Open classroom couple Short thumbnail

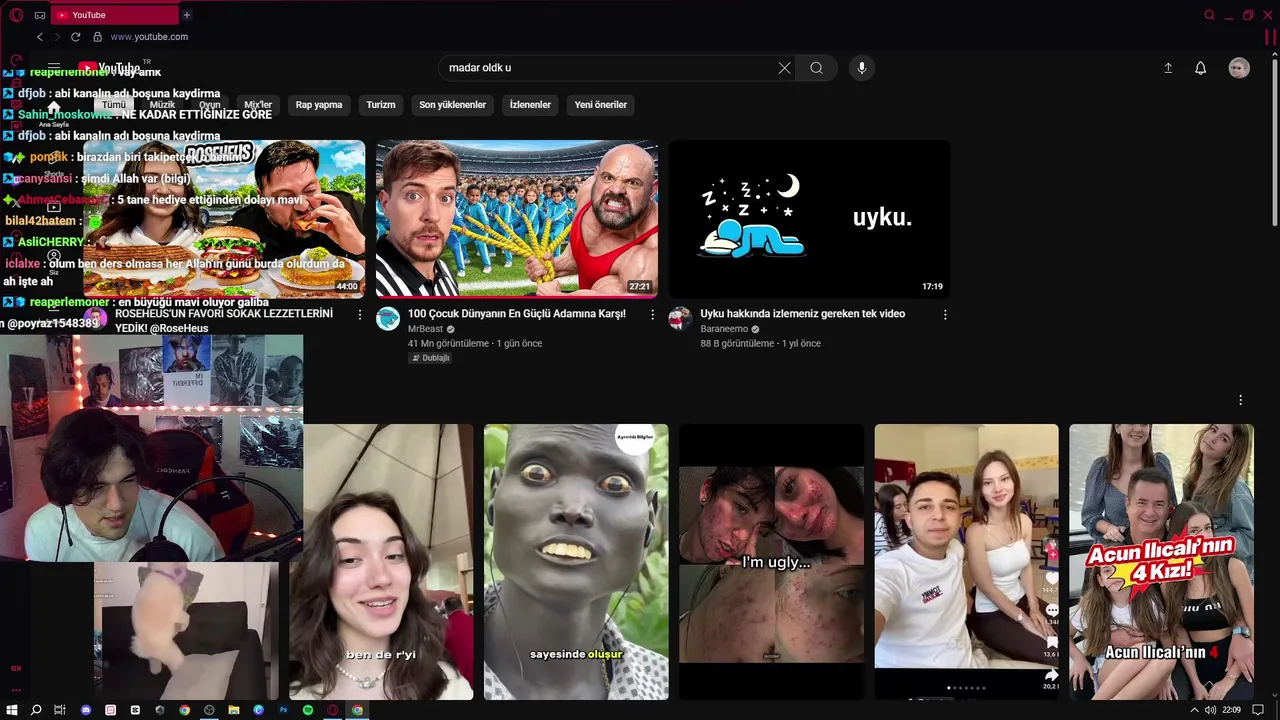point(966,562)
